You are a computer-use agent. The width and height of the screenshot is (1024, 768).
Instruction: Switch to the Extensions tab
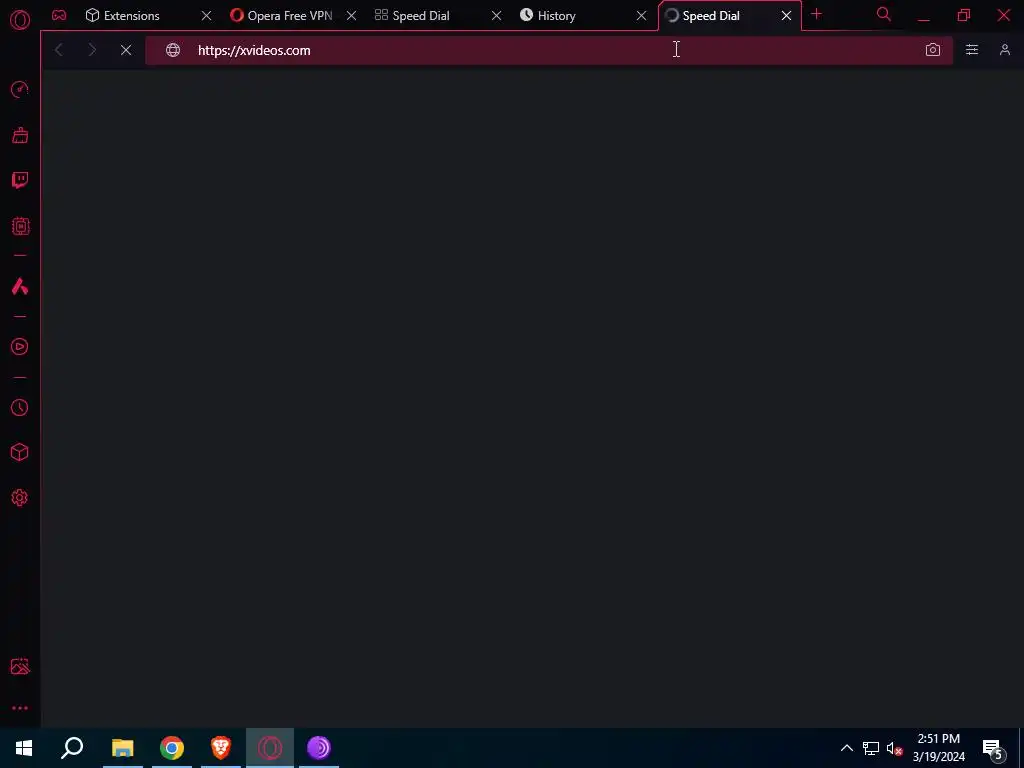[x=134, y=16]
